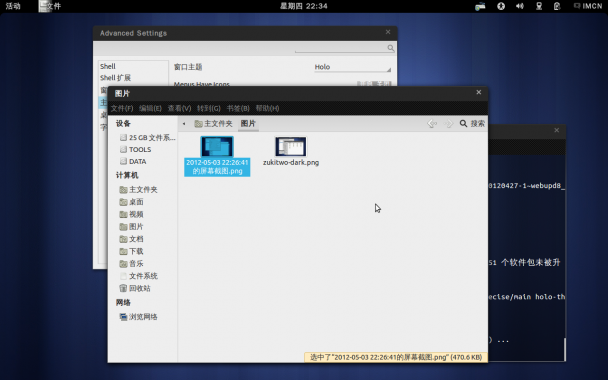Click the Advanced Settings search magnifier icon
The width and height of the screenshot is (608, 380).
390,48
